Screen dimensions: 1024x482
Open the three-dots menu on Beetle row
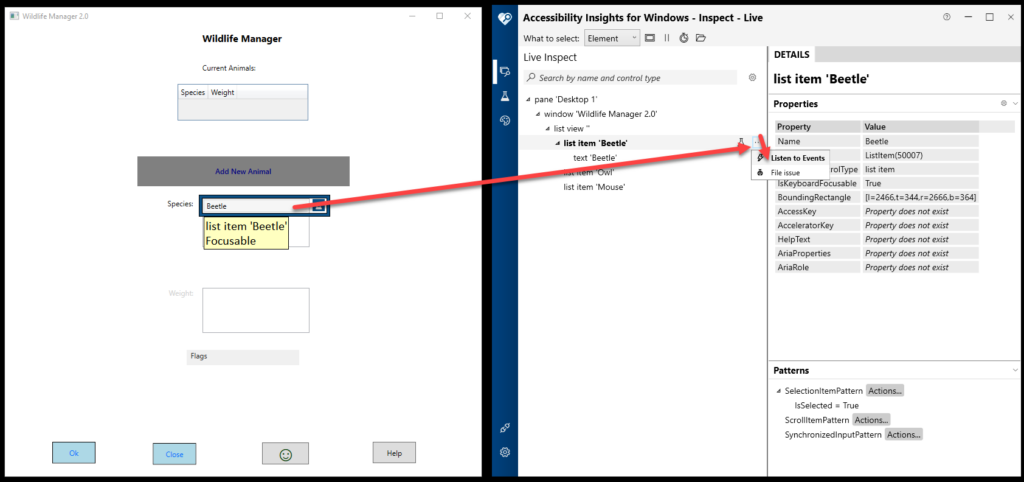(x=756, y=142)
